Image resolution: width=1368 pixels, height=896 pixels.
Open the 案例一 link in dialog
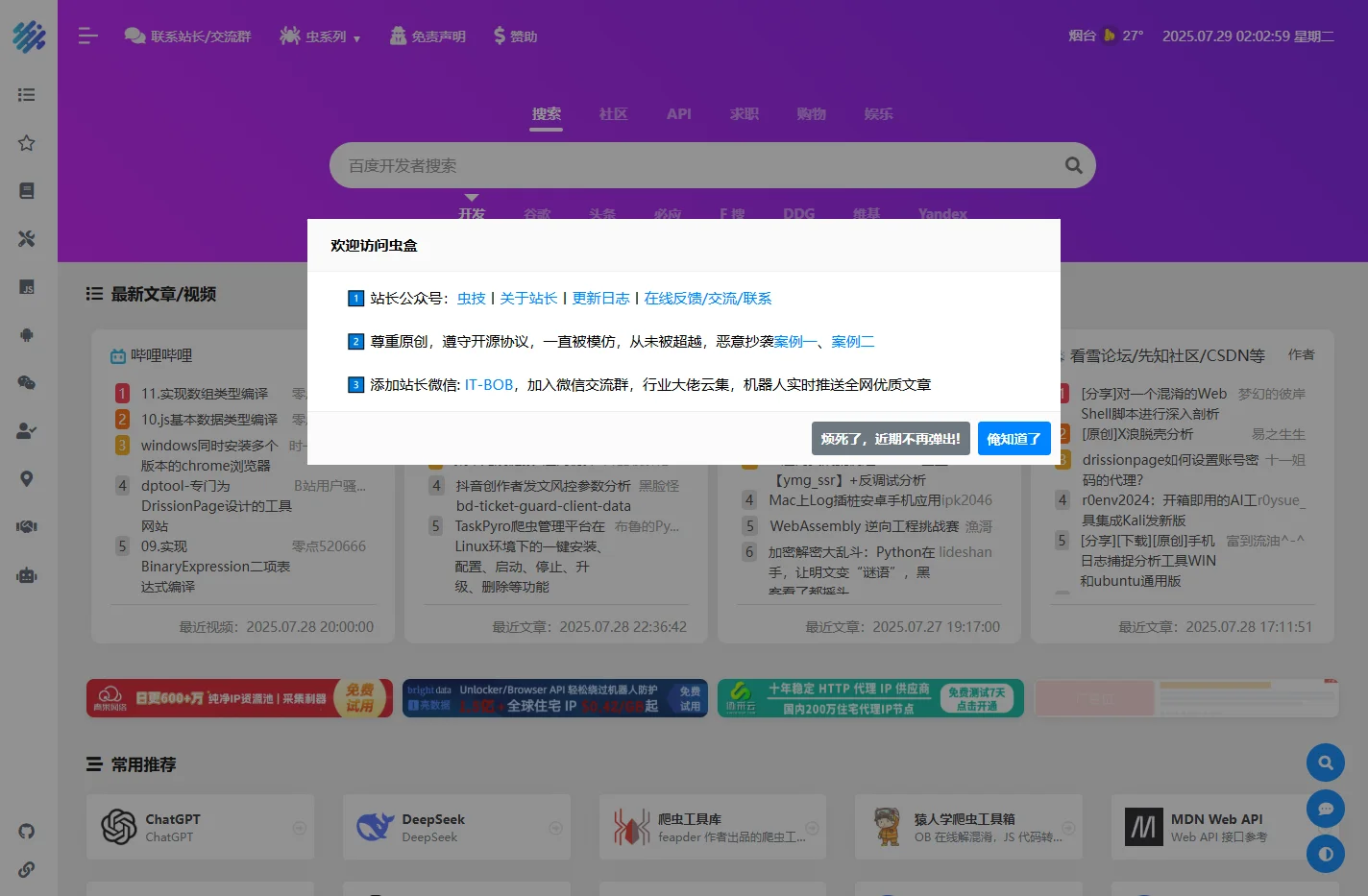tap(795, 342)
